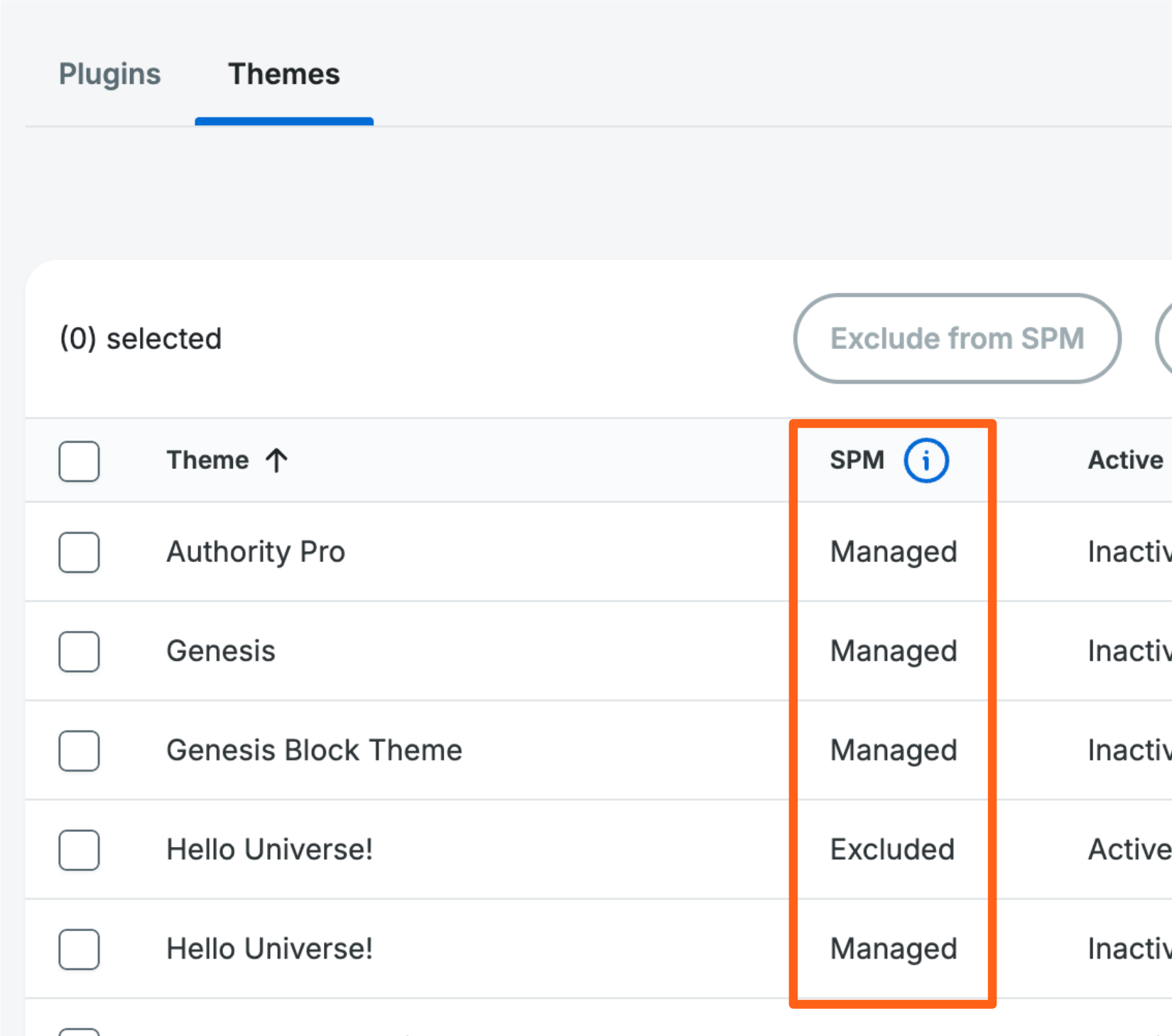
Task: Click the SPM column header label
Action: coord(857,460)
